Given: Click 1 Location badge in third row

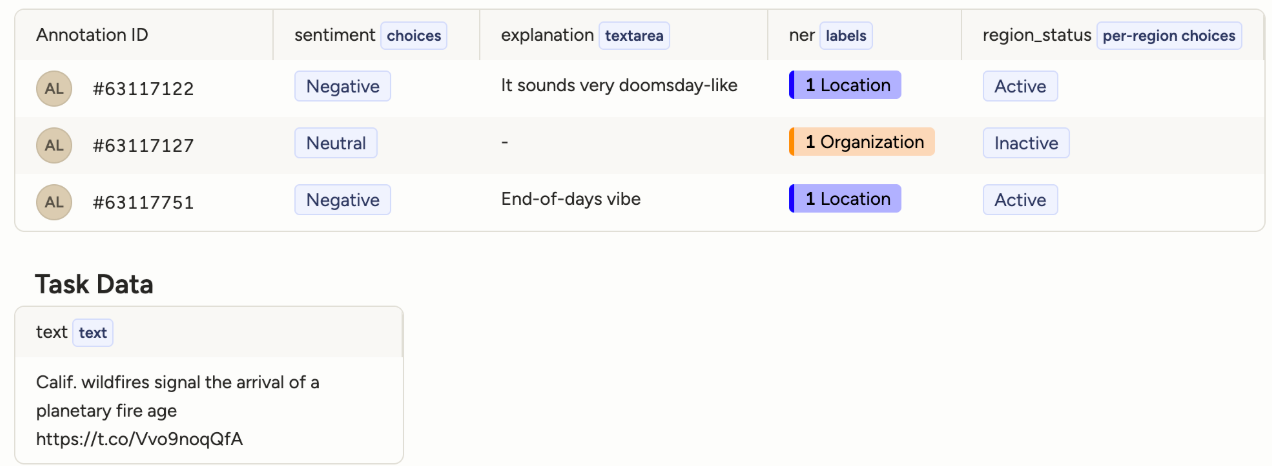Looking at the screenshot, I should (x=845, y=199).
